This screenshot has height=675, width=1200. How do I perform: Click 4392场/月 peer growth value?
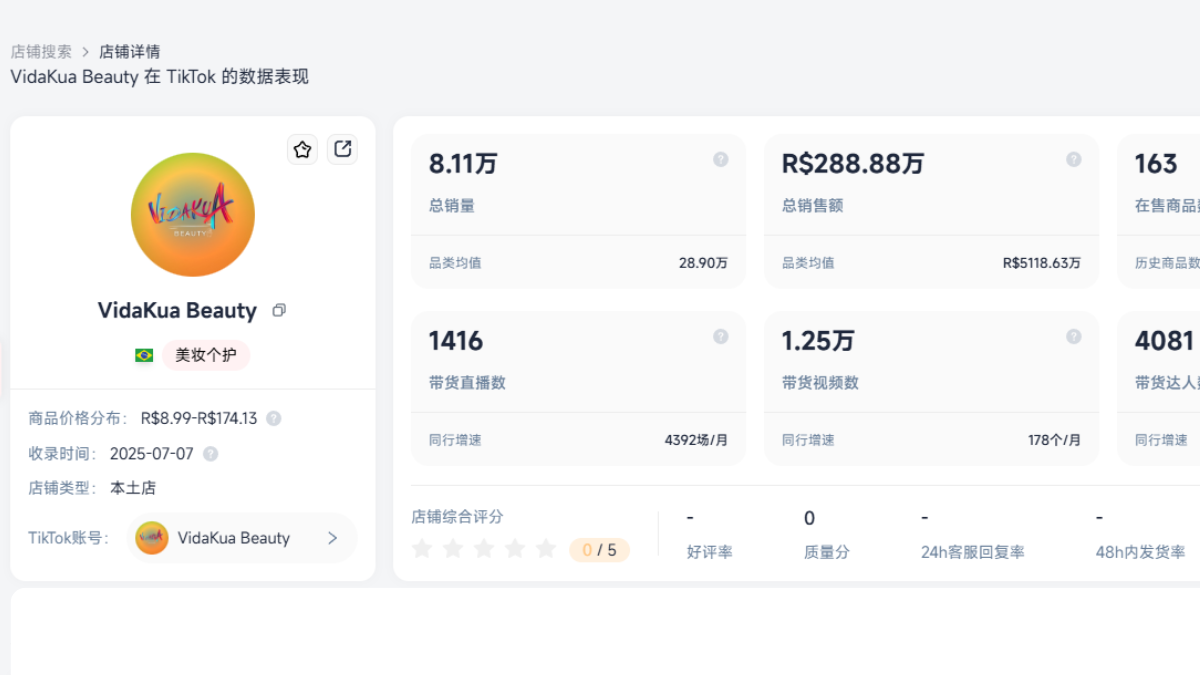696,440
